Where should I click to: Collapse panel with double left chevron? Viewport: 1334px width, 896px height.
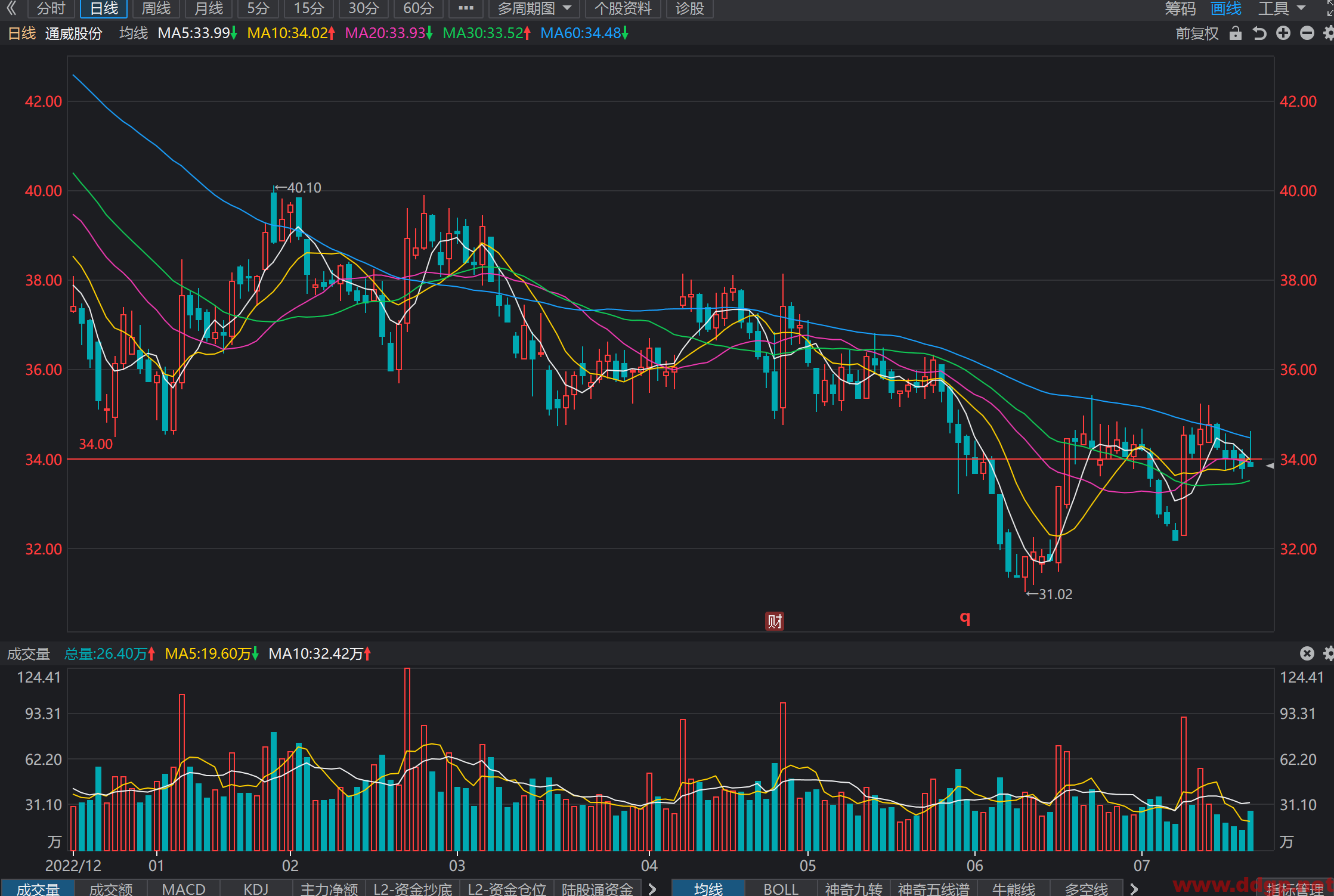point(11,8)
